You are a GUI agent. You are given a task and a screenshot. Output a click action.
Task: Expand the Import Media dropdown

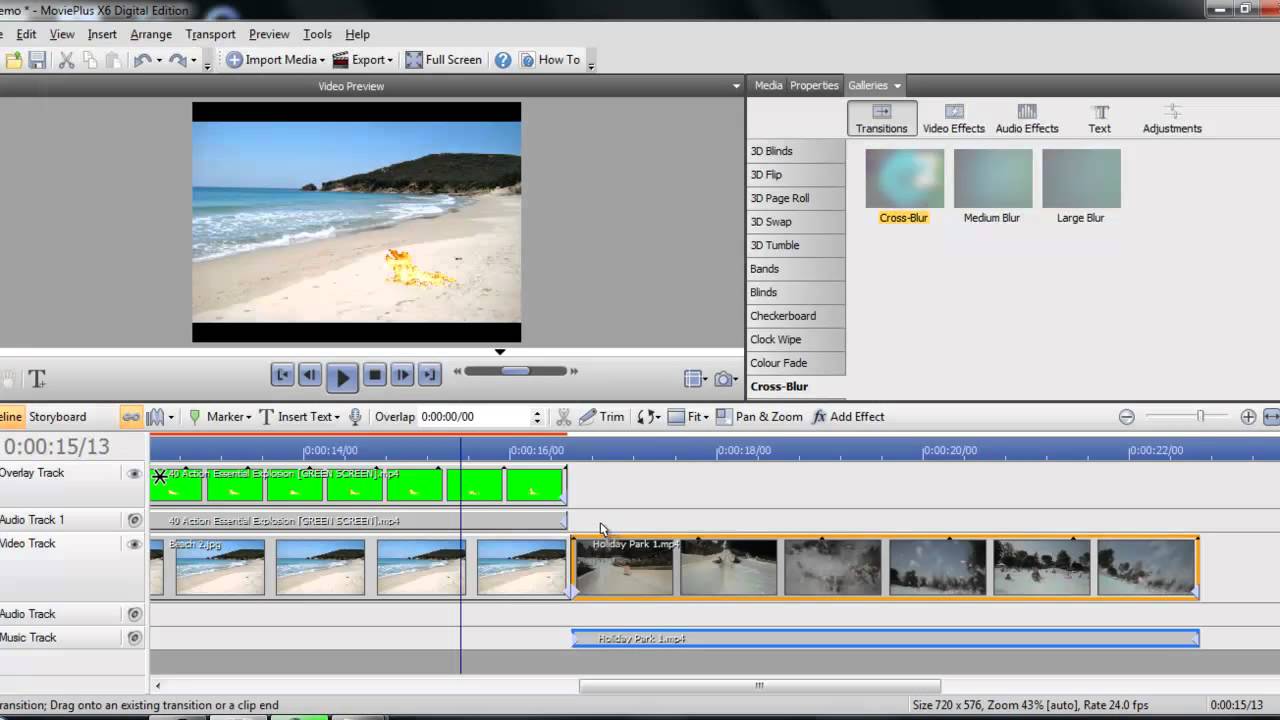pos(322,60)
